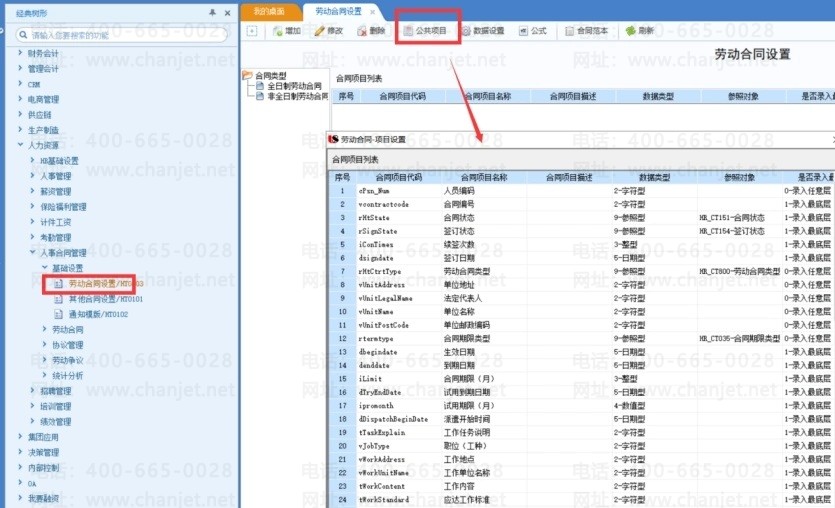Image resolution: width=835 pixels, height=508 pixels.
Task: Open 其他合同设置/HT0101 in the tree
Action: [105, 299]
